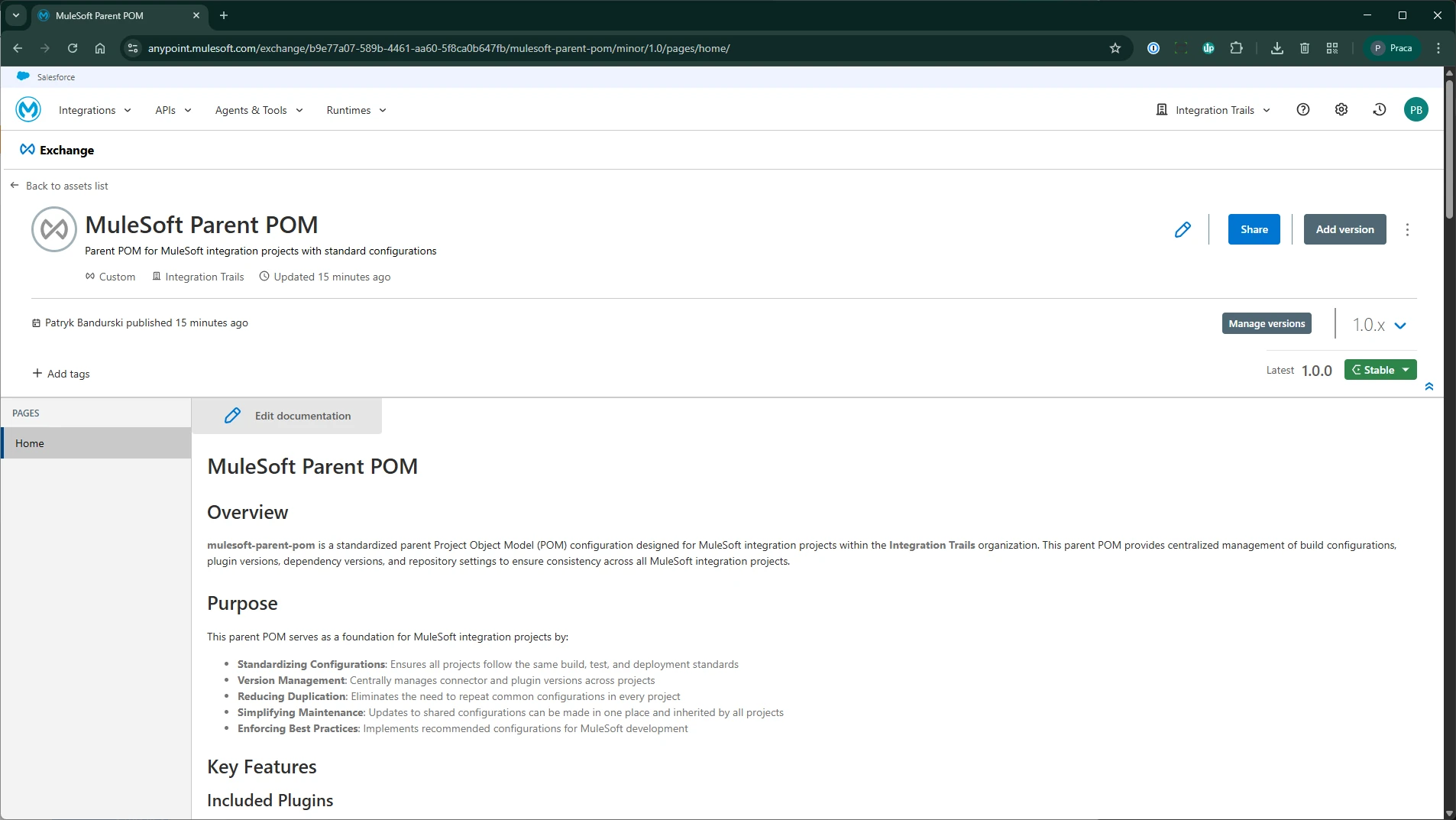
Task: Click the Purpose heading
Action: pyautogui.click(x=242, y=603)
